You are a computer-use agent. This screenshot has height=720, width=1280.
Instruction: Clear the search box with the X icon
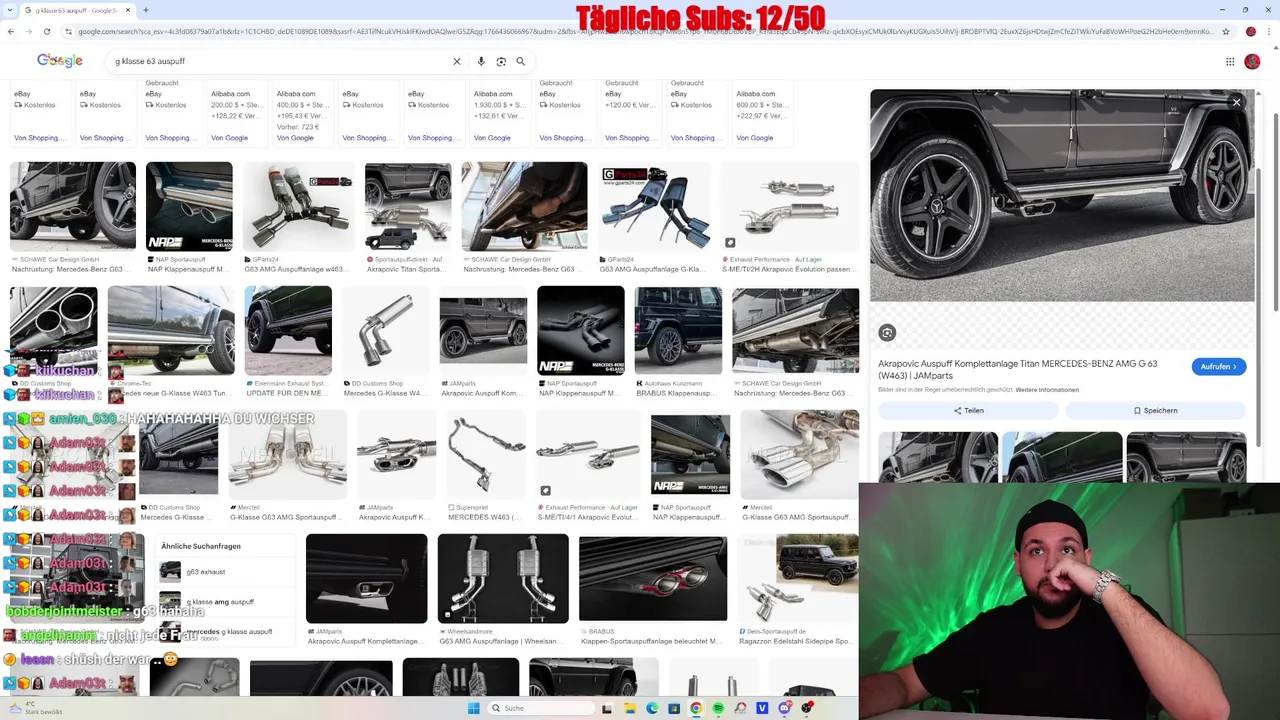pyautogui.click(x=457, y=61)
